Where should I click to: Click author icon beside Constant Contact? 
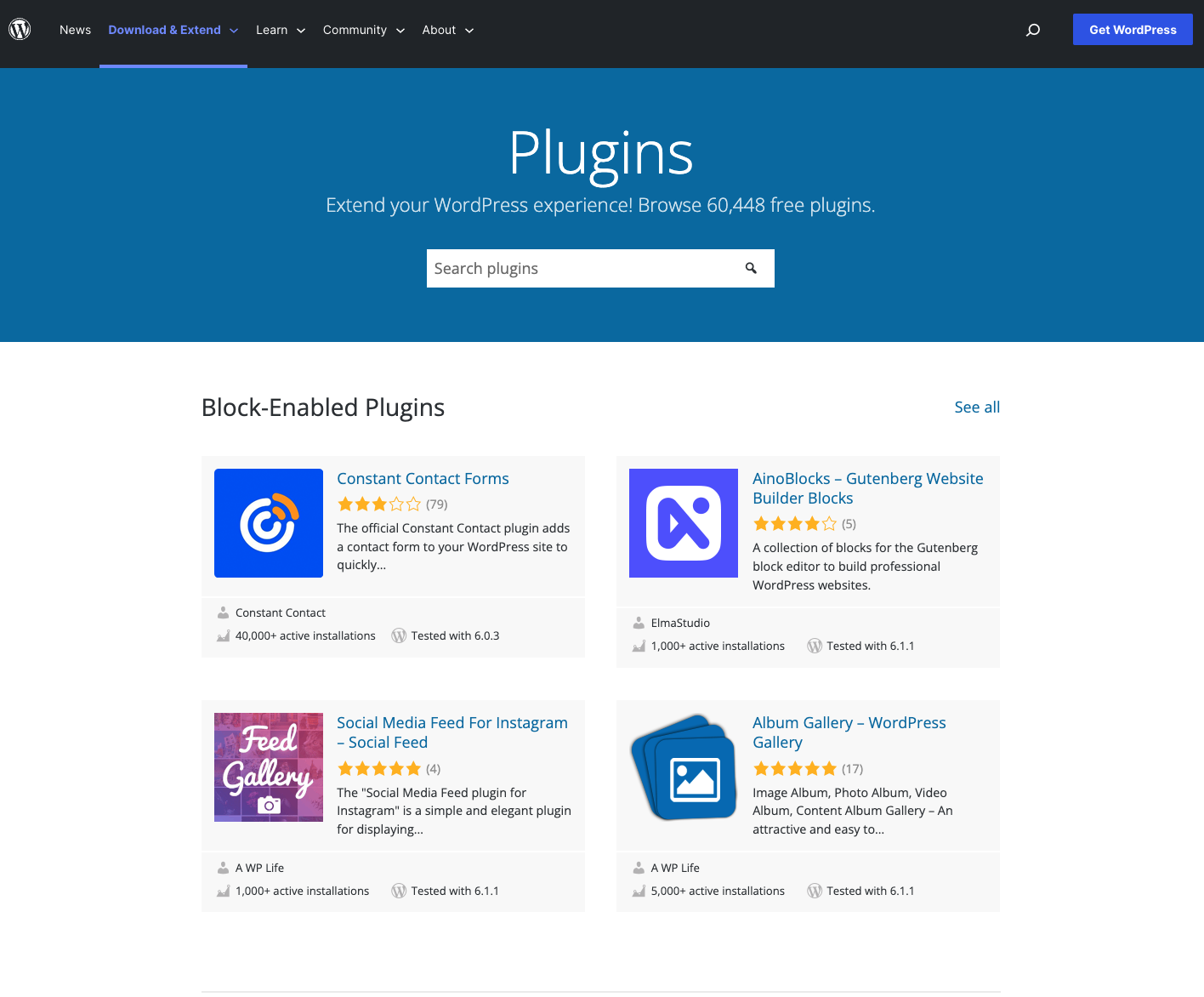(223, 612)
